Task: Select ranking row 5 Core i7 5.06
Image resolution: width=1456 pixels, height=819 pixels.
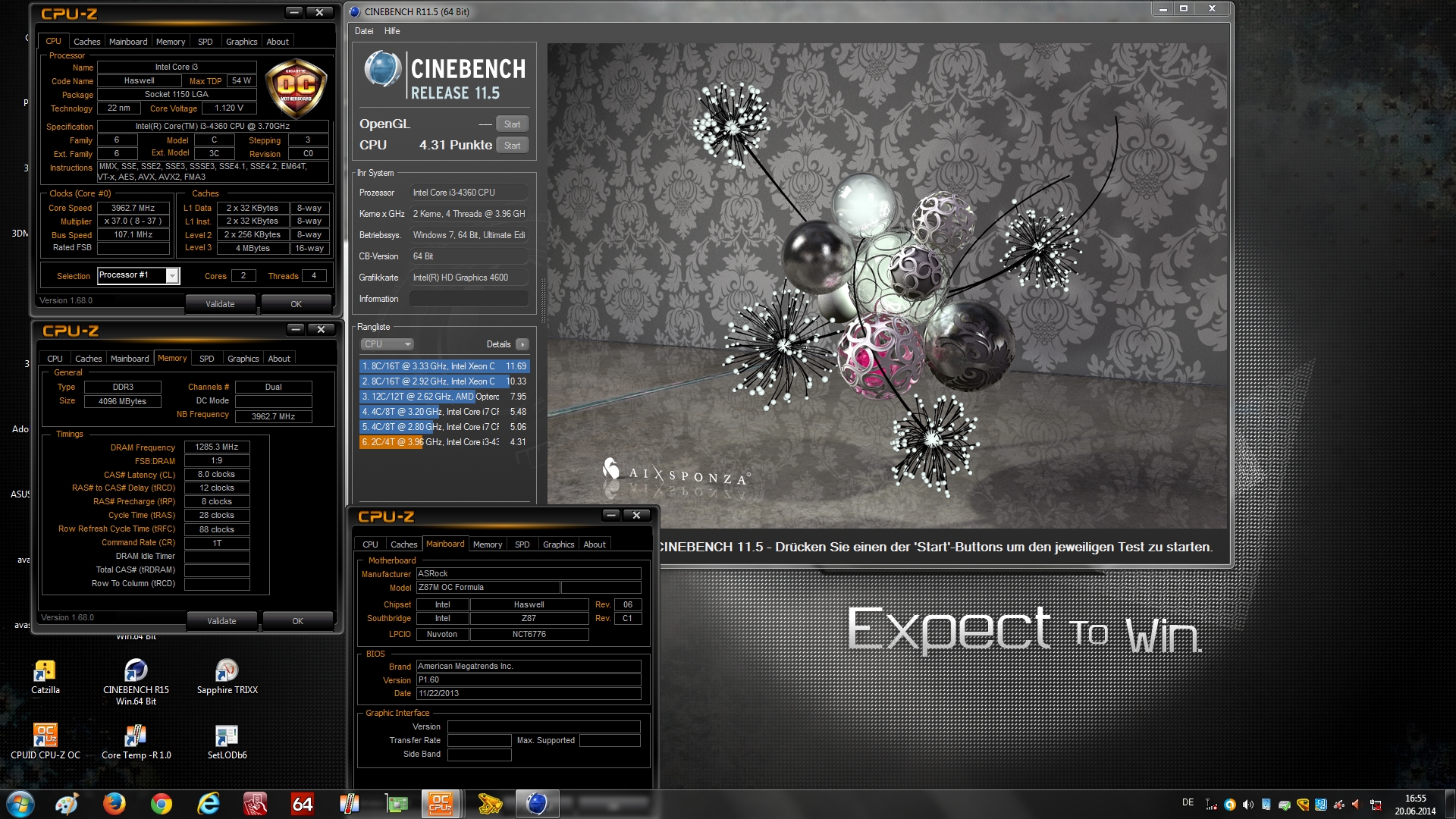Action: pos(444,427)
